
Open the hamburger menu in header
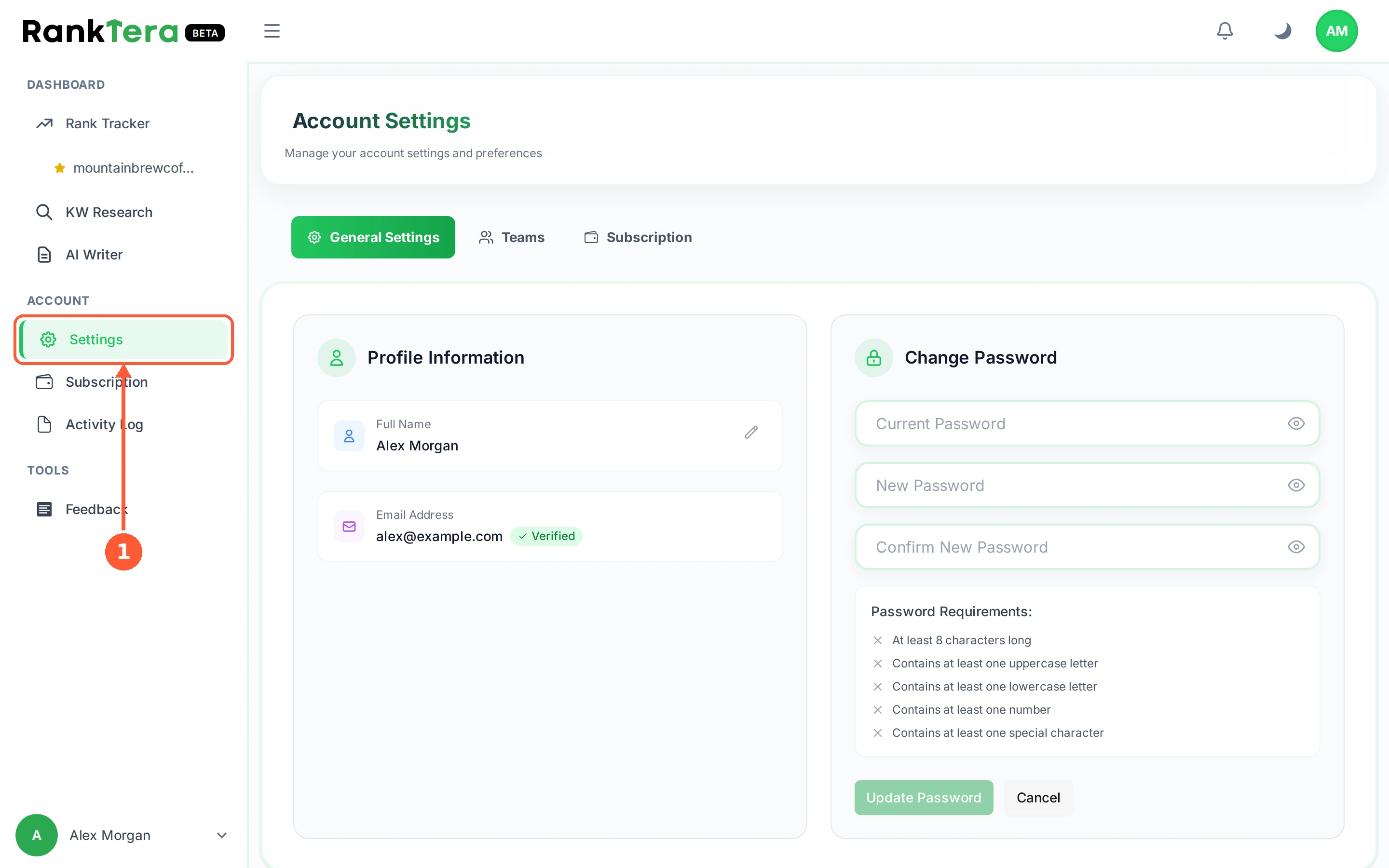(272, 31)
